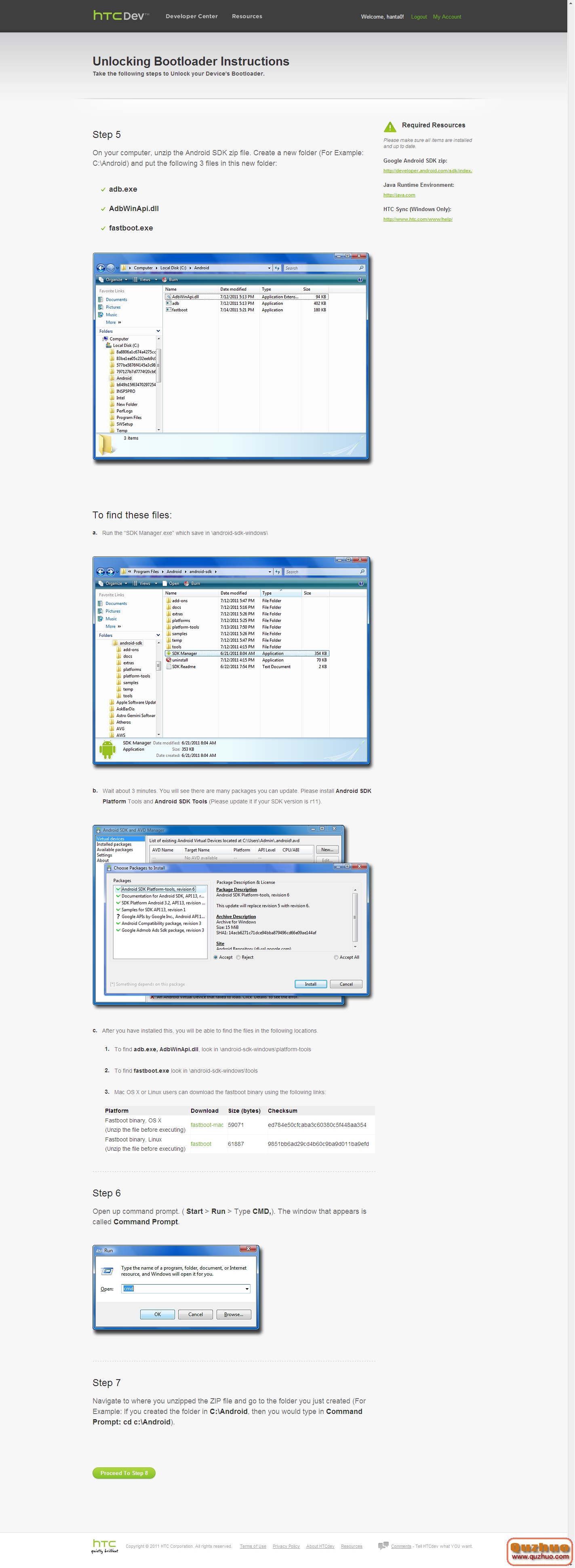The height and width of the screenshot is (1568, 575).
Task: Select the AdbWinApi.dll file icon
Action: [x=168, y=296]
